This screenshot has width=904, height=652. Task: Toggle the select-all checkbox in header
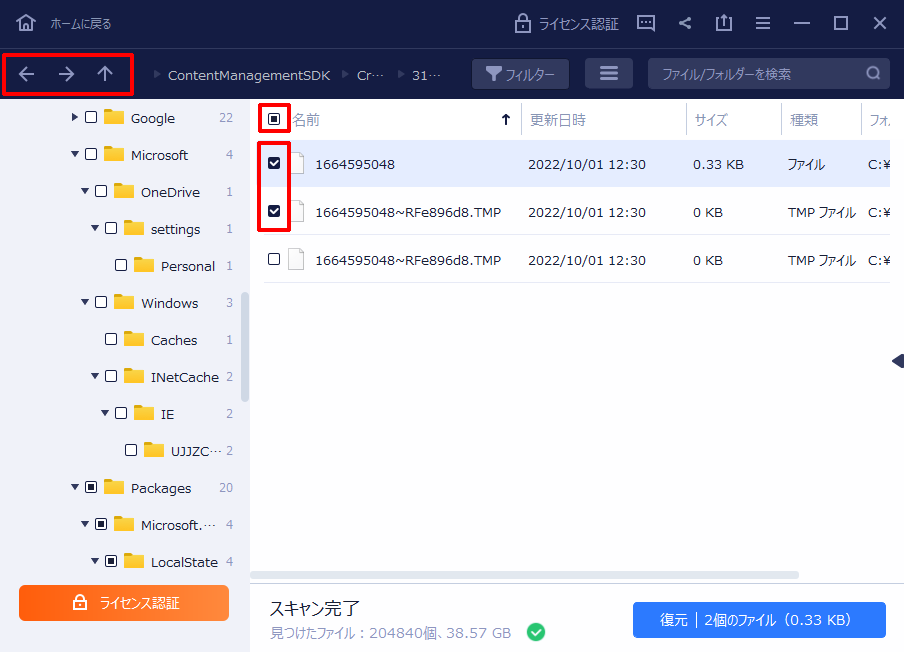[274, 120]
